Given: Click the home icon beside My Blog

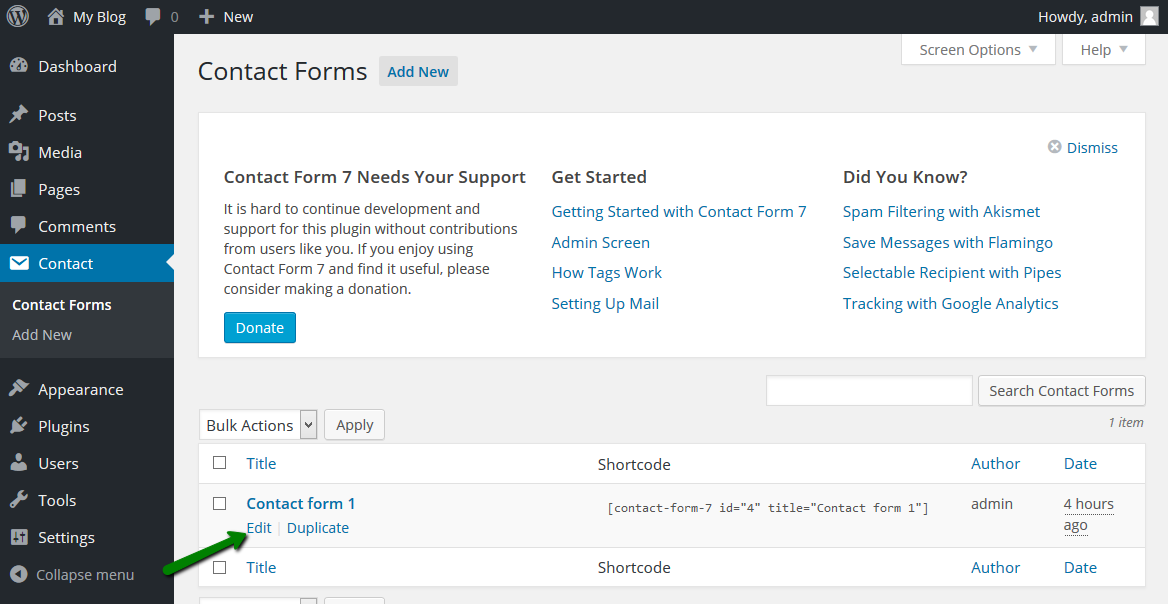Looking at the screenshot, I should [x=56, y=16].
